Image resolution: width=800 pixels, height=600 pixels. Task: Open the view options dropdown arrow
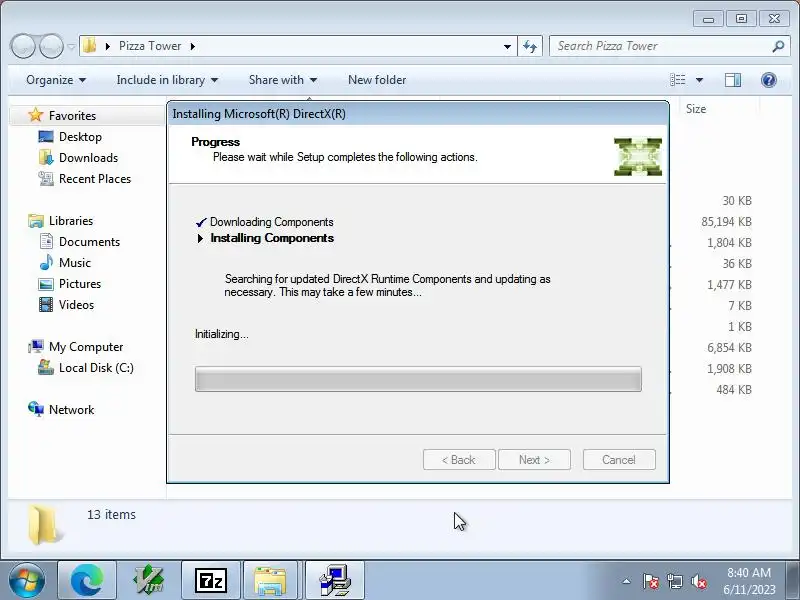coord(699,80)
